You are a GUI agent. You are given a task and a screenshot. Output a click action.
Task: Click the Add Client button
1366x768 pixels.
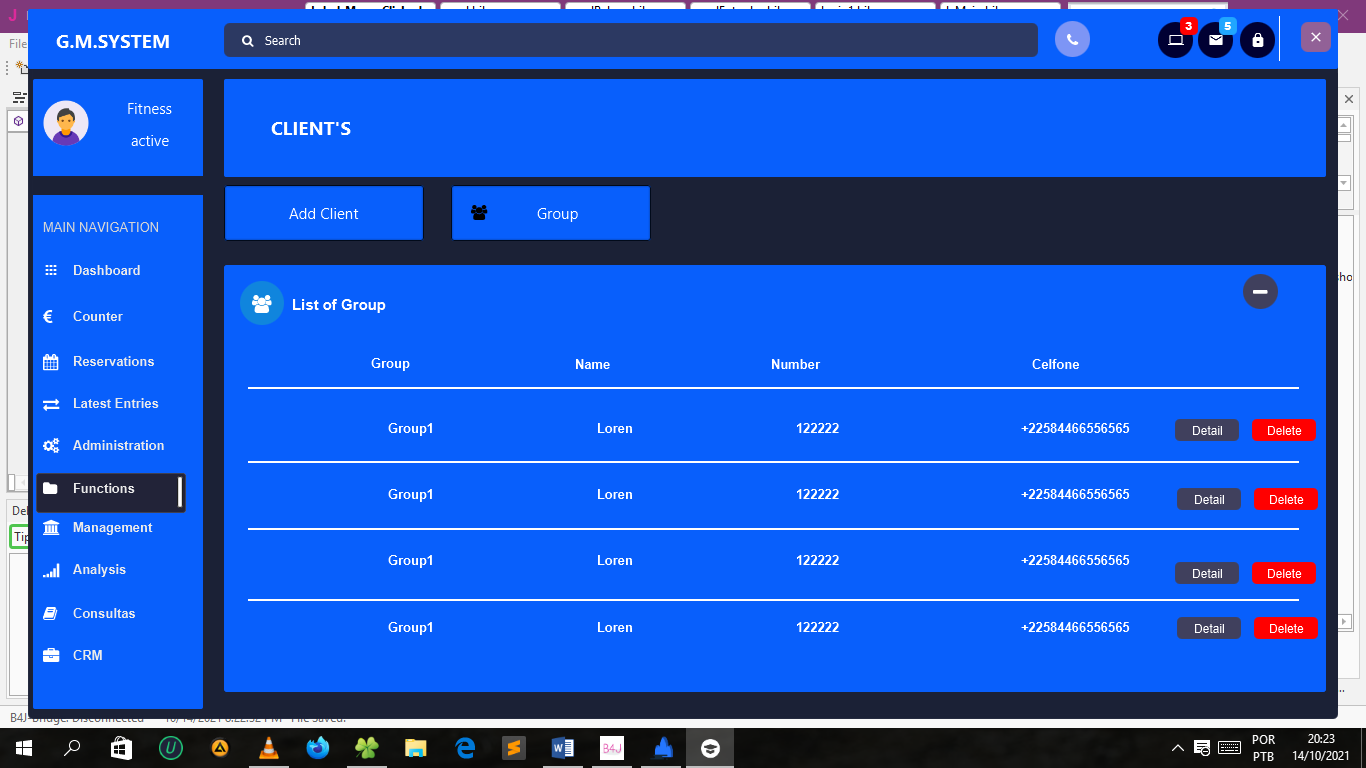[x=324, y=213]
